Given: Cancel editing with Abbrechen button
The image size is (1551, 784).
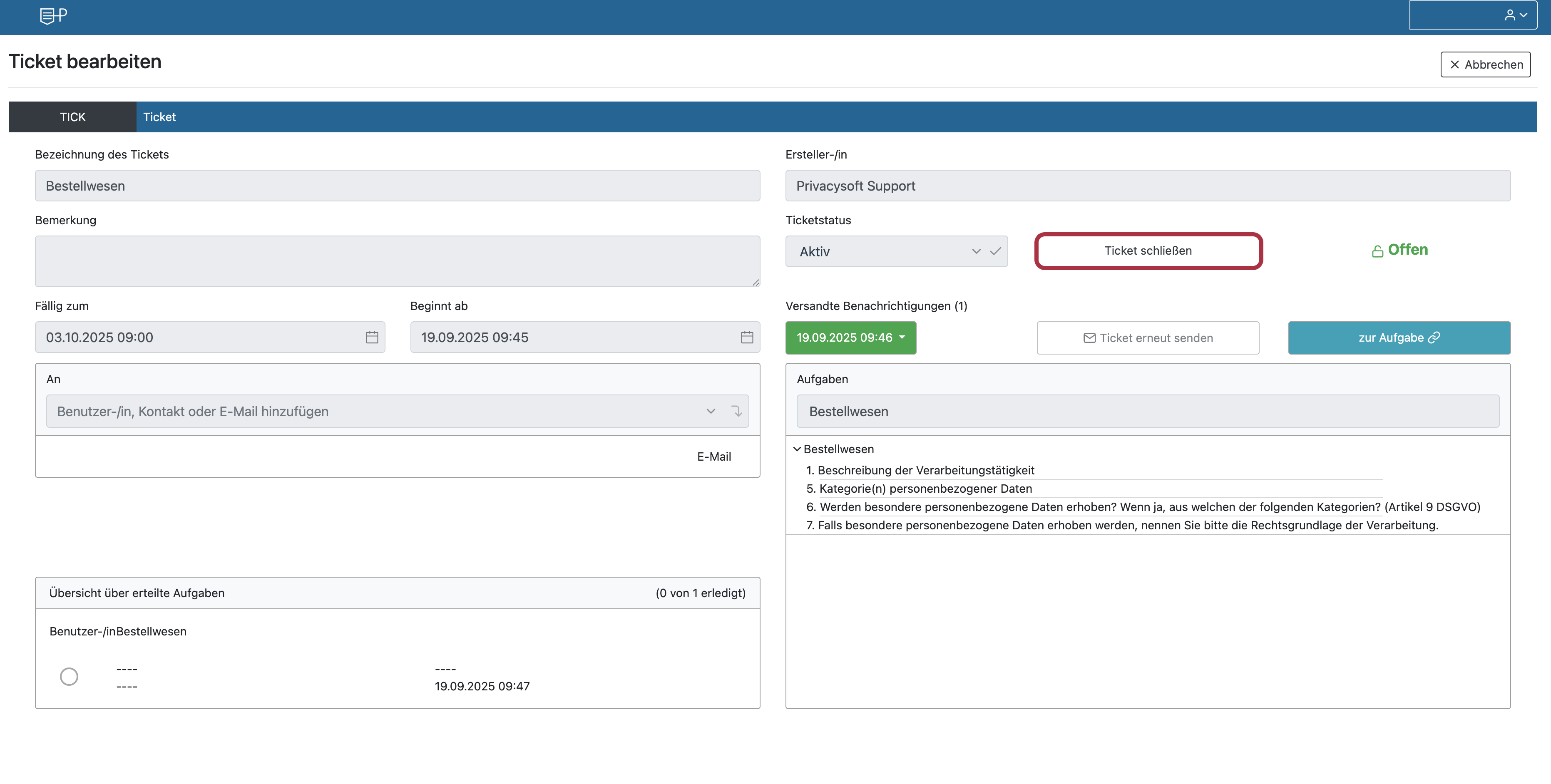Looking at the screenshot, I should 1485,65.
